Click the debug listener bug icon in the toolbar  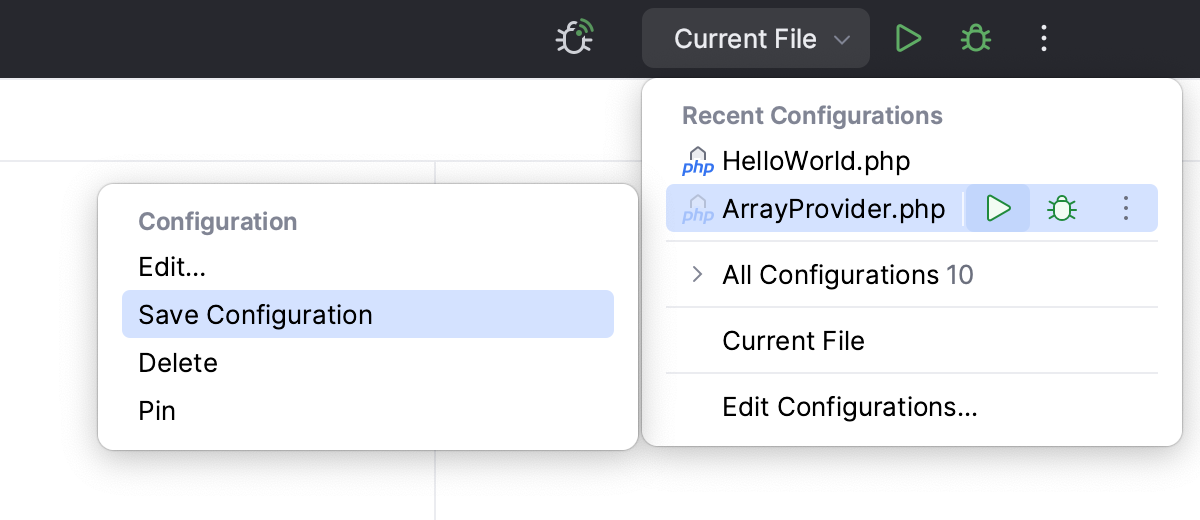tap(574, 39)
